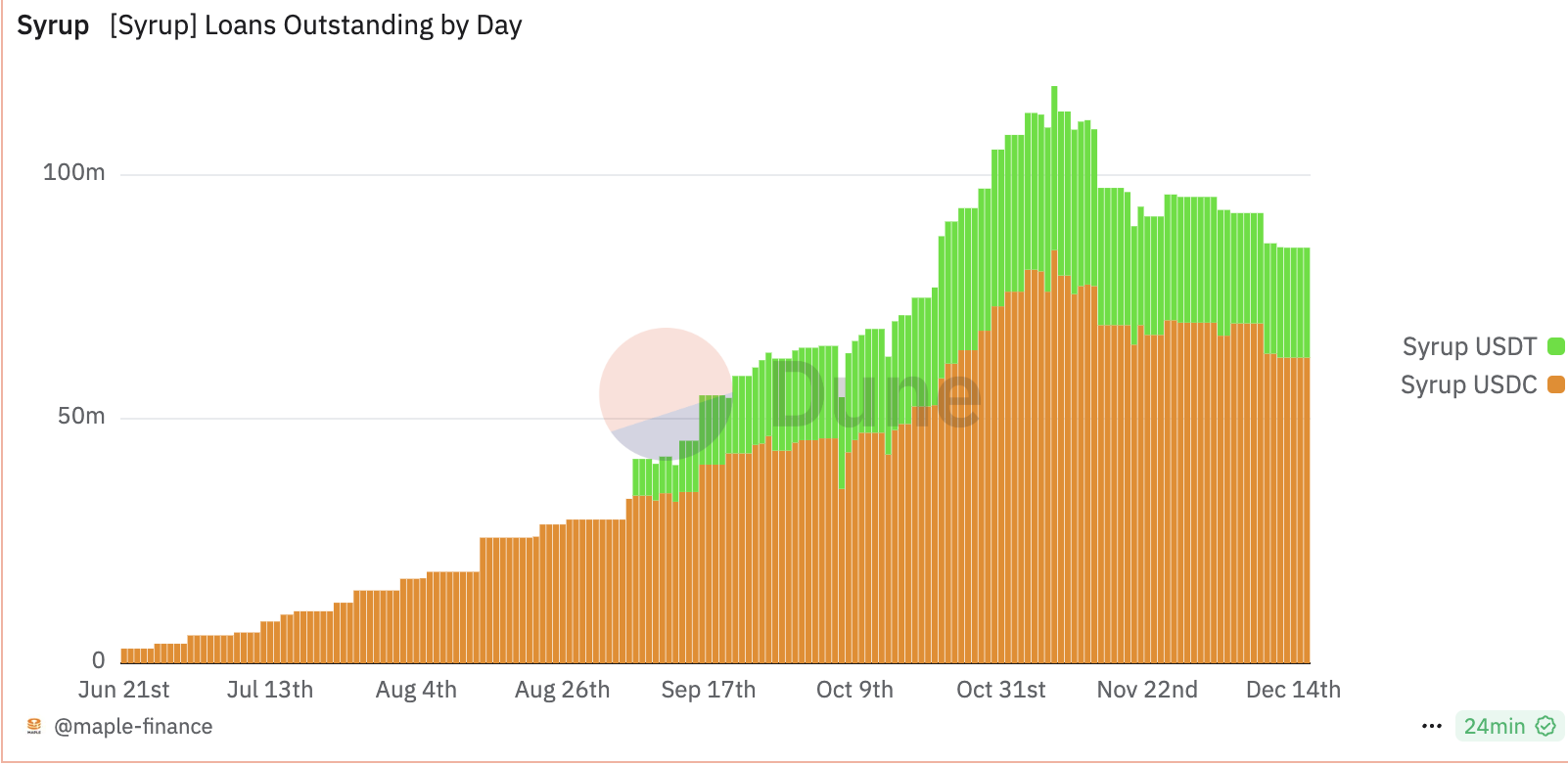This screenshot has width=1568, height=765.
Task: Toggle the Syrup USDC legend label
Action: point(1468,384)
